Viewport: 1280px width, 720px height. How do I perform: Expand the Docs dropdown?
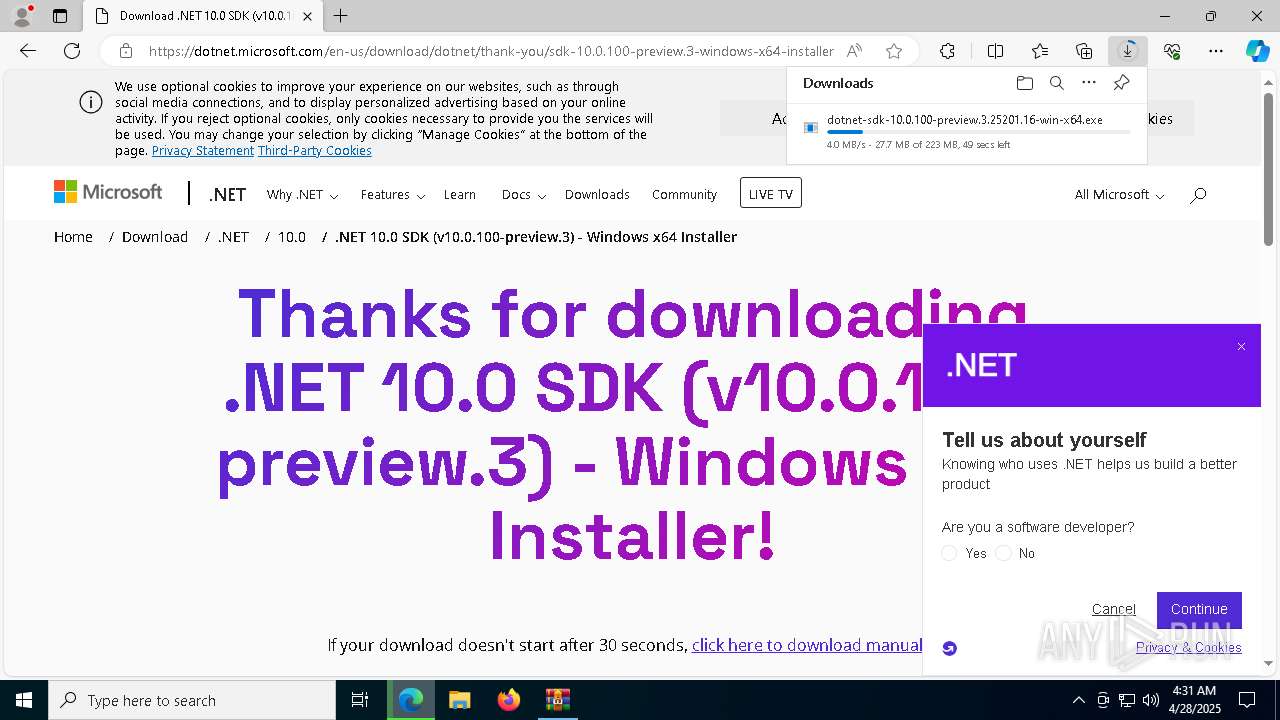click(x=524, y=195)
